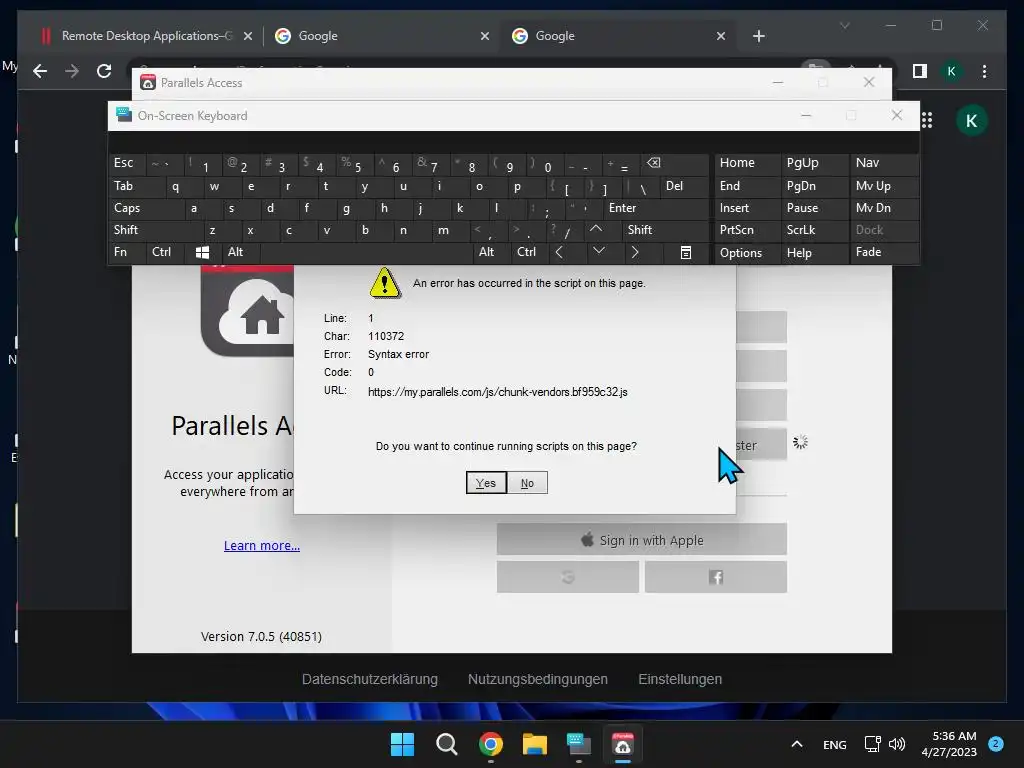The width and height of the screenshot is (1024, 768).
Task: Tap the PgDn key on keyboard
Action: pyautogui.click(x=815, y=186)
